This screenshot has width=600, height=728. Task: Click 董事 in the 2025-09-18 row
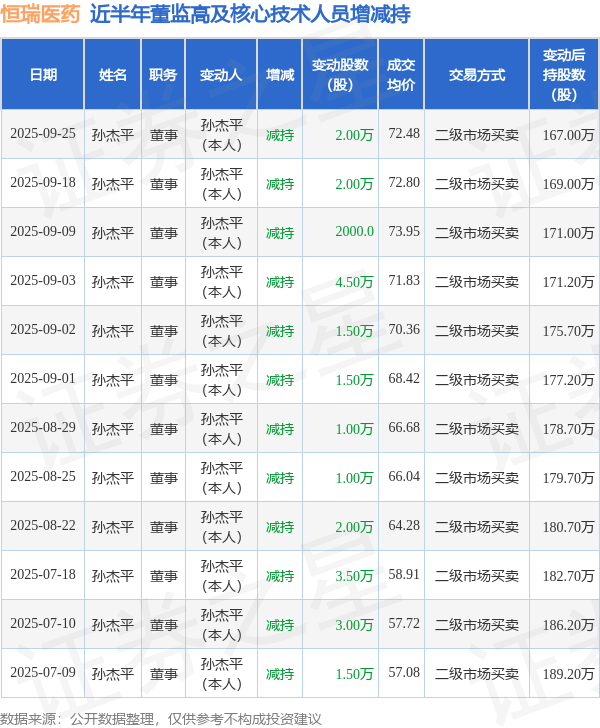163,184
